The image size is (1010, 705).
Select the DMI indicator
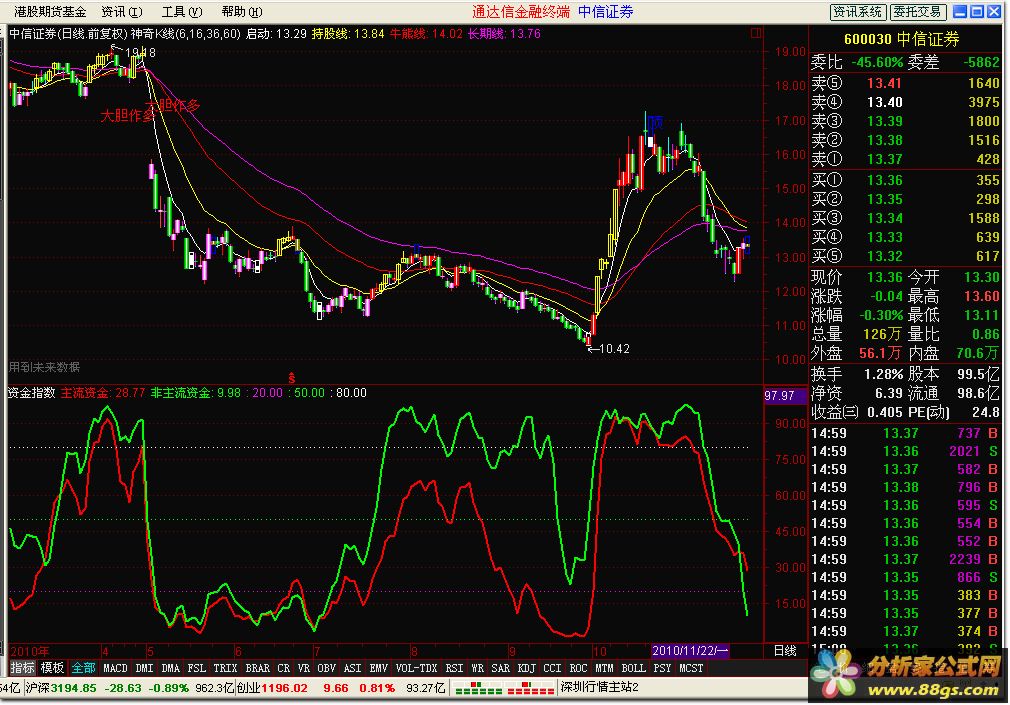pyautogui.click(x=144, y=668)
